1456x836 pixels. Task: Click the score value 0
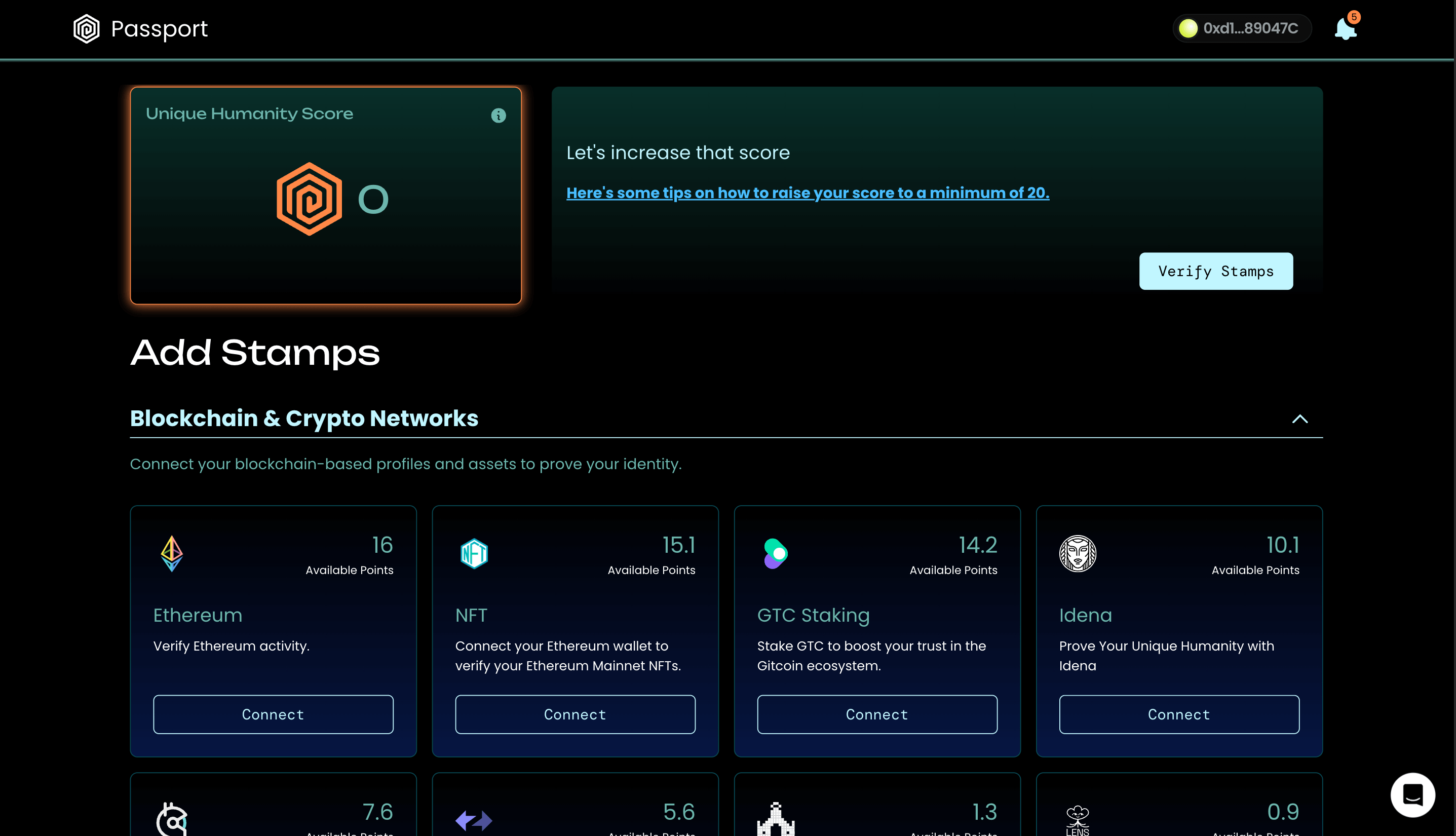[373, 199]
